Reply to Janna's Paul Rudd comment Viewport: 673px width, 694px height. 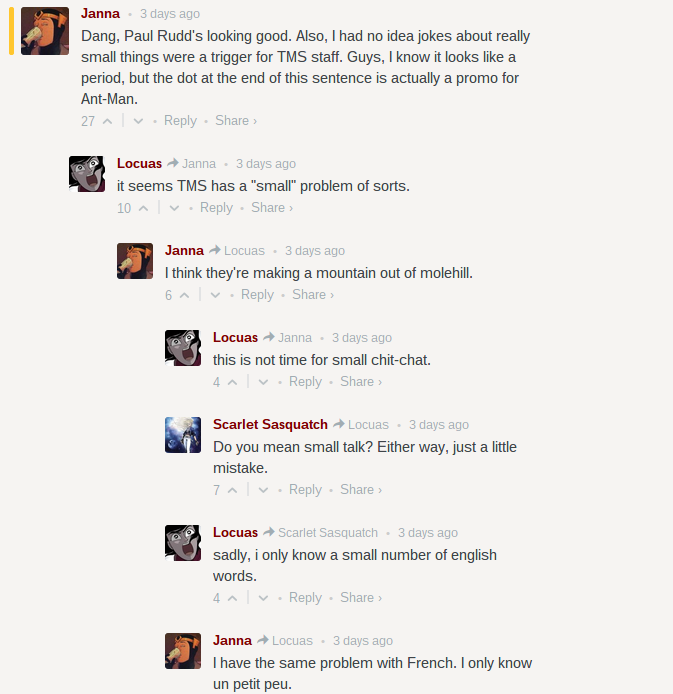coord(180,121)
